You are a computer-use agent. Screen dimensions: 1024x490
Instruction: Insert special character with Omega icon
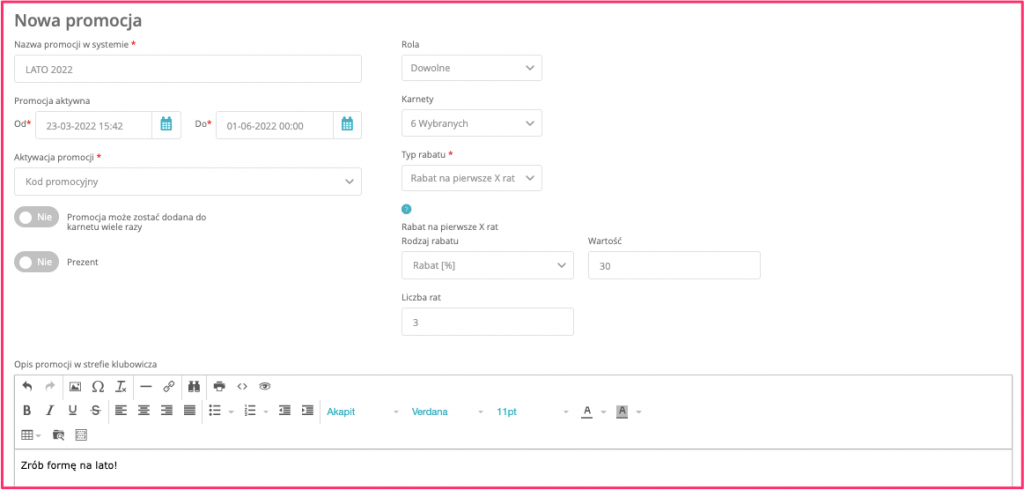coord(98,387)
